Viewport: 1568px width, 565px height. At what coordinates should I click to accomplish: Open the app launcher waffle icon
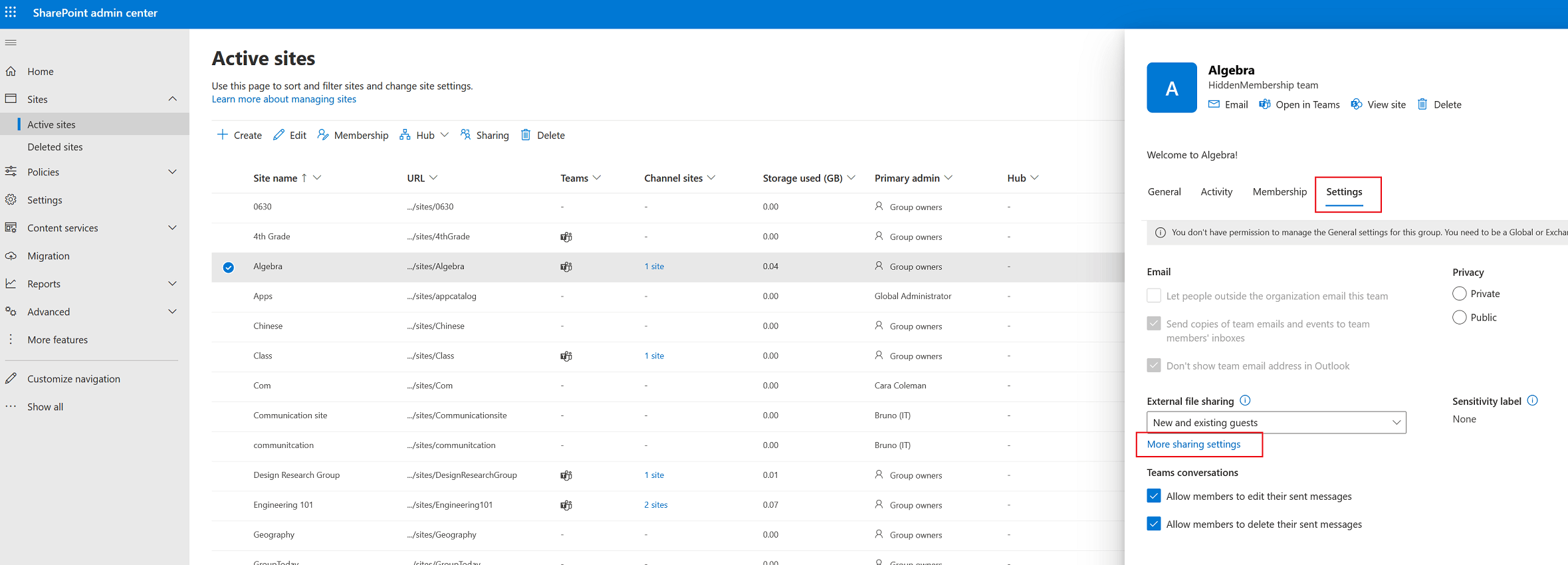[11, 12]
